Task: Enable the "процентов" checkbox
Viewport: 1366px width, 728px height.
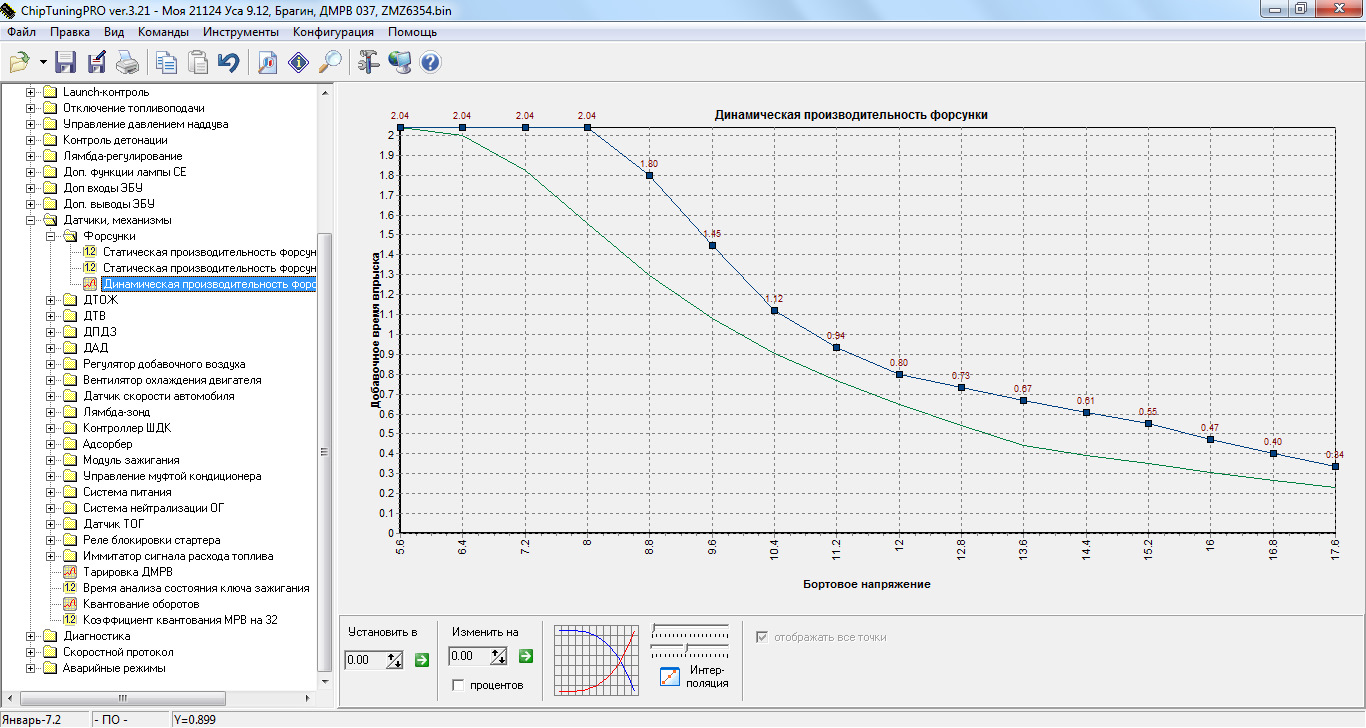Action: [458, 685]
